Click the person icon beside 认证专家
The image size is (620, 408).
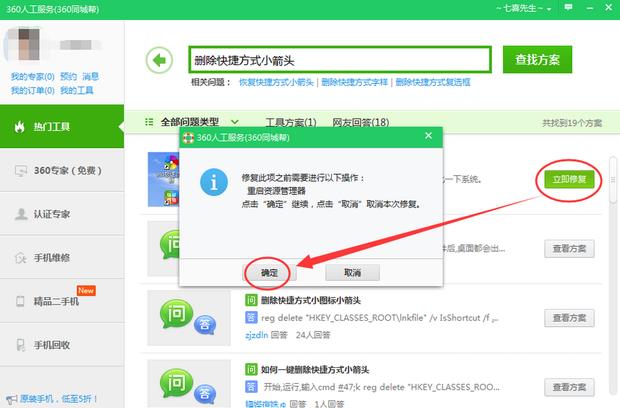pos(21,214)
